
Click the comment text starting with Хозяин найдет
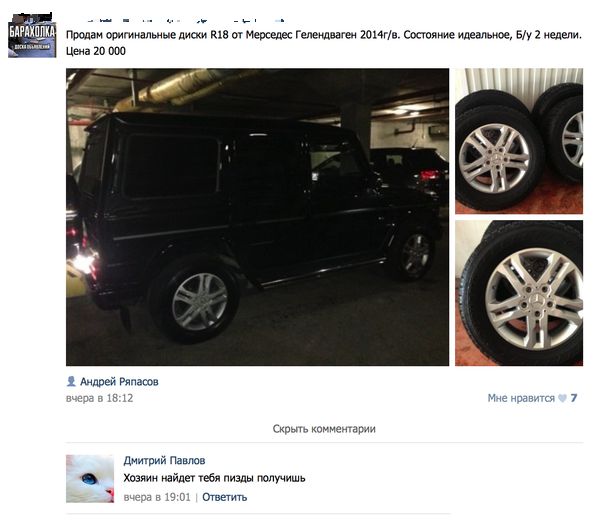click(x=214, y=478)
